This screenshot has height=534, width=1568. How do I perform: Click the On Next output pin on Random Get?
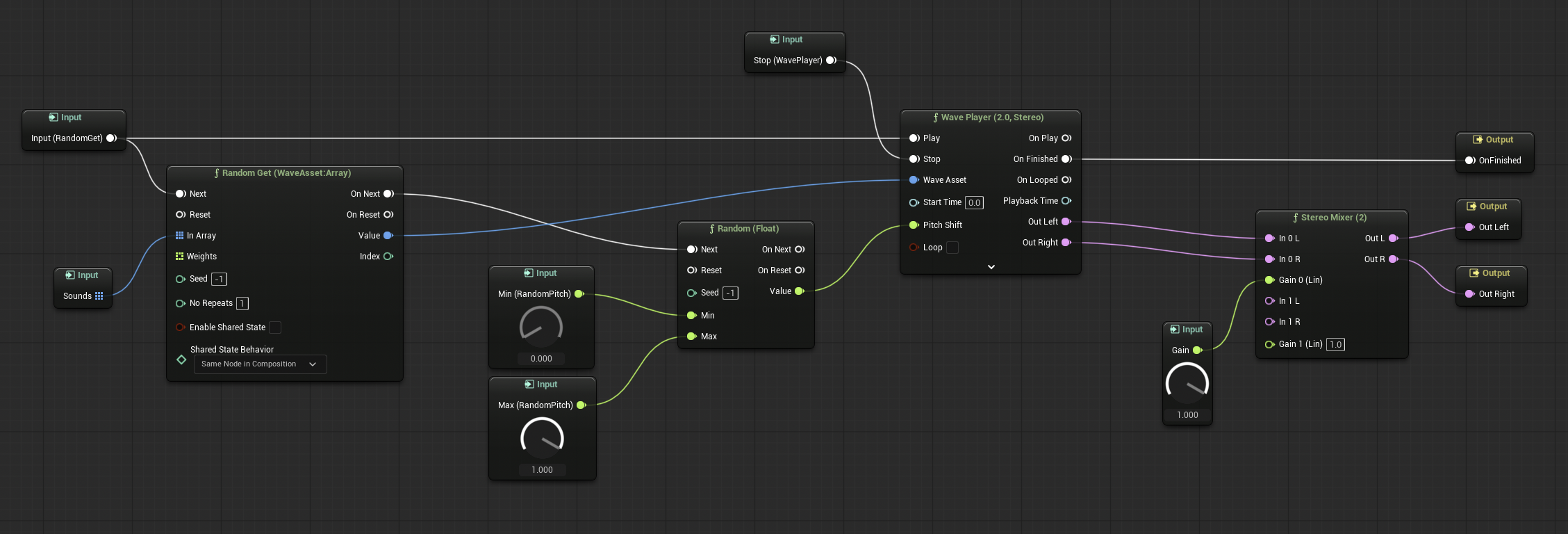(x=388, y=194)
